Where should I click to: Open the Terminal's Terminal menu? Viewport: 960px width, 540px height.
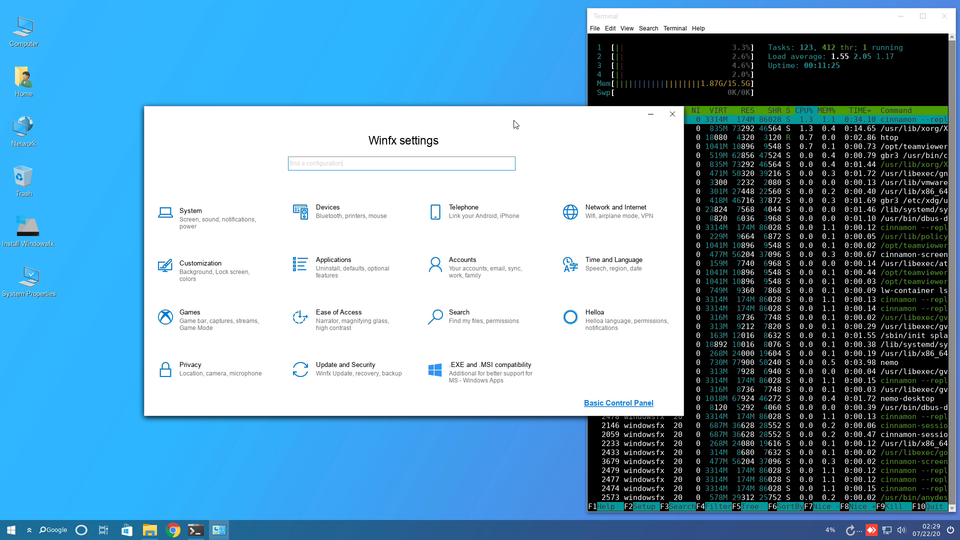tap(675, 29)
